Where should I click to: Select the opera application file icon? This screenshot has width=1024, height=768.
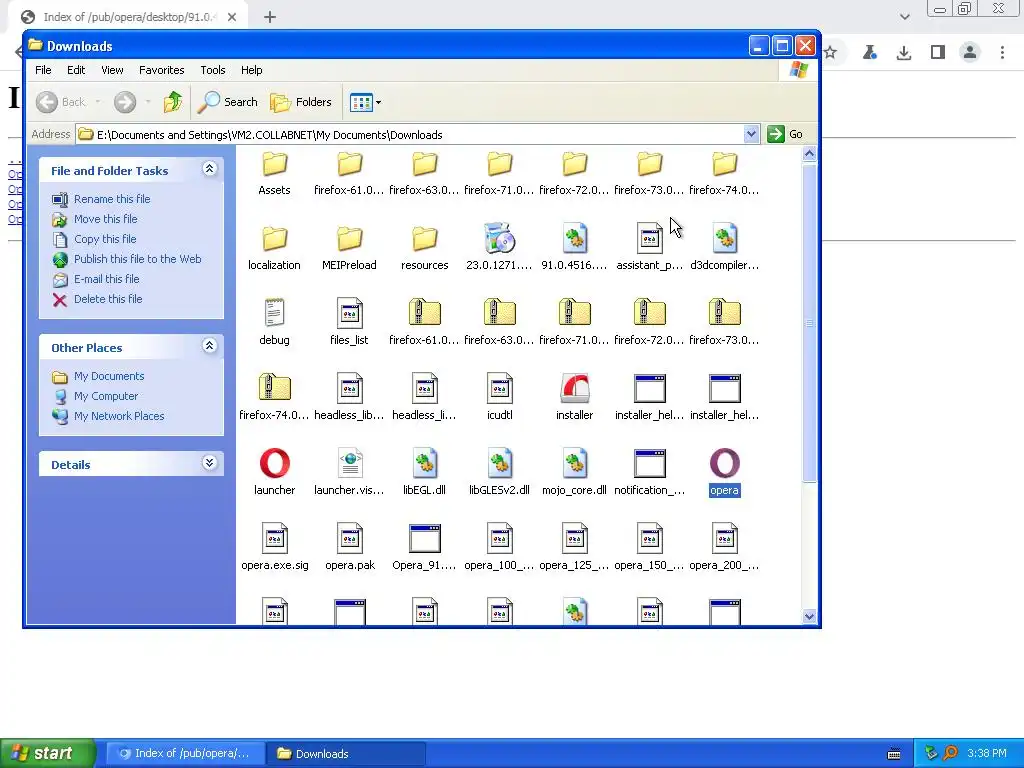(x=724, y=464)
